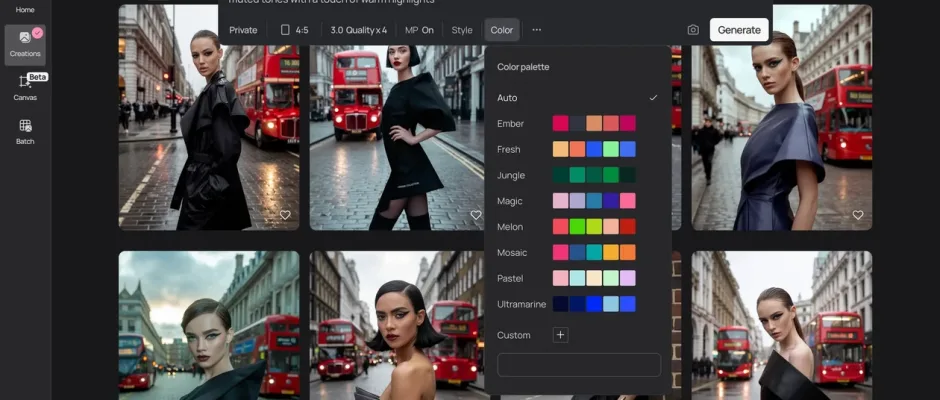Click the first Pastel pink swatch
Image resolution: width=940 pixels, height=400 pixels.
click(561, 278)
